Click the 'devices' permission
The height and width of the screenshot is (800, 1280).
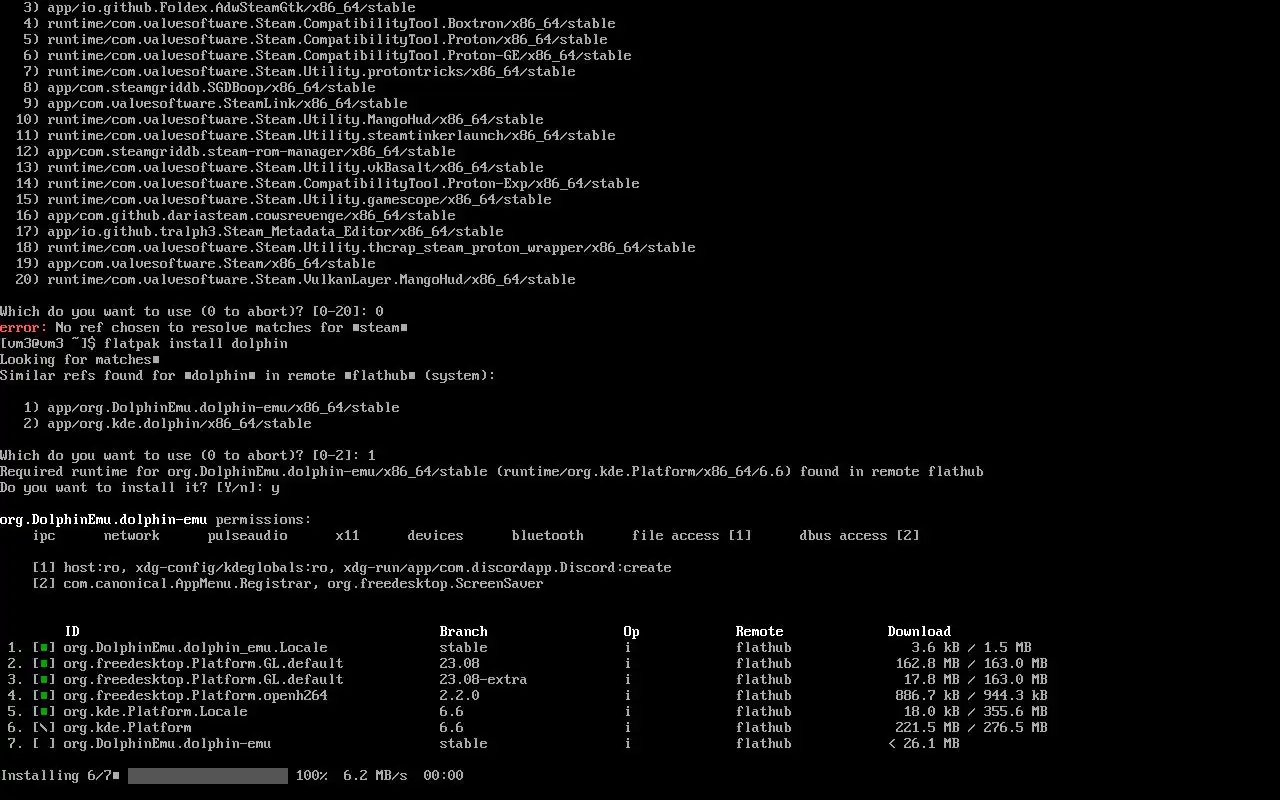pyautogui.click(x=436, y=536)
